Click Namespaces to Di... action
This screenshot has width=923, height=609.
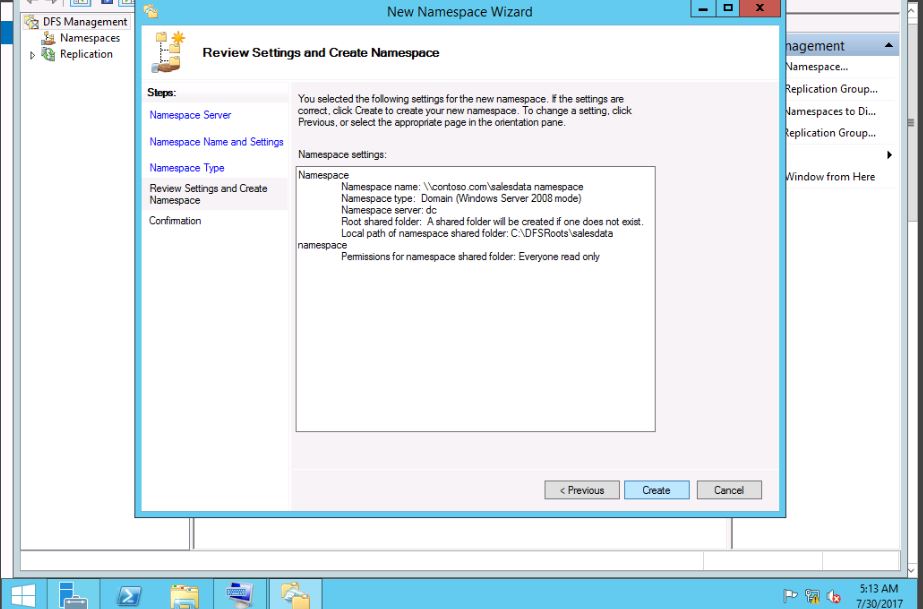(831, 111)
